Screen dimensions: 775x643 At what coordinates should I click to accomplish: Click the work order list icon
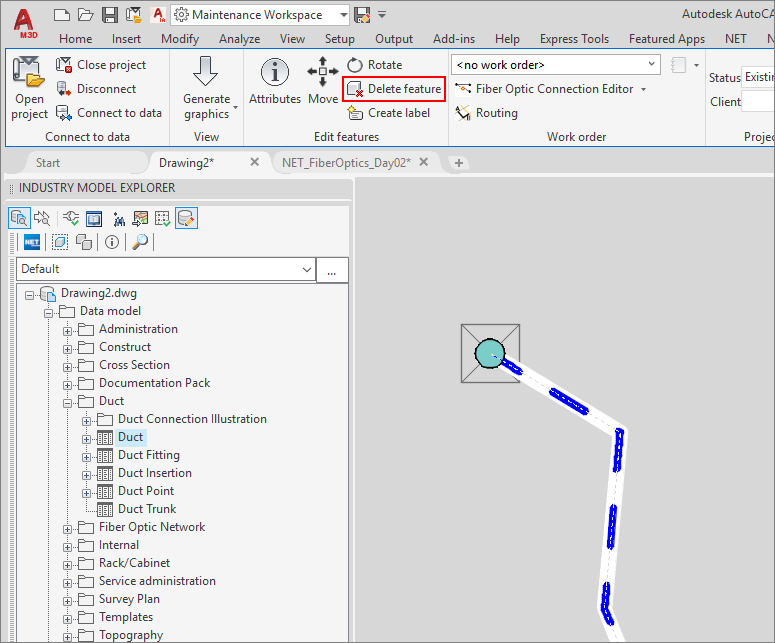click(679, 65)
